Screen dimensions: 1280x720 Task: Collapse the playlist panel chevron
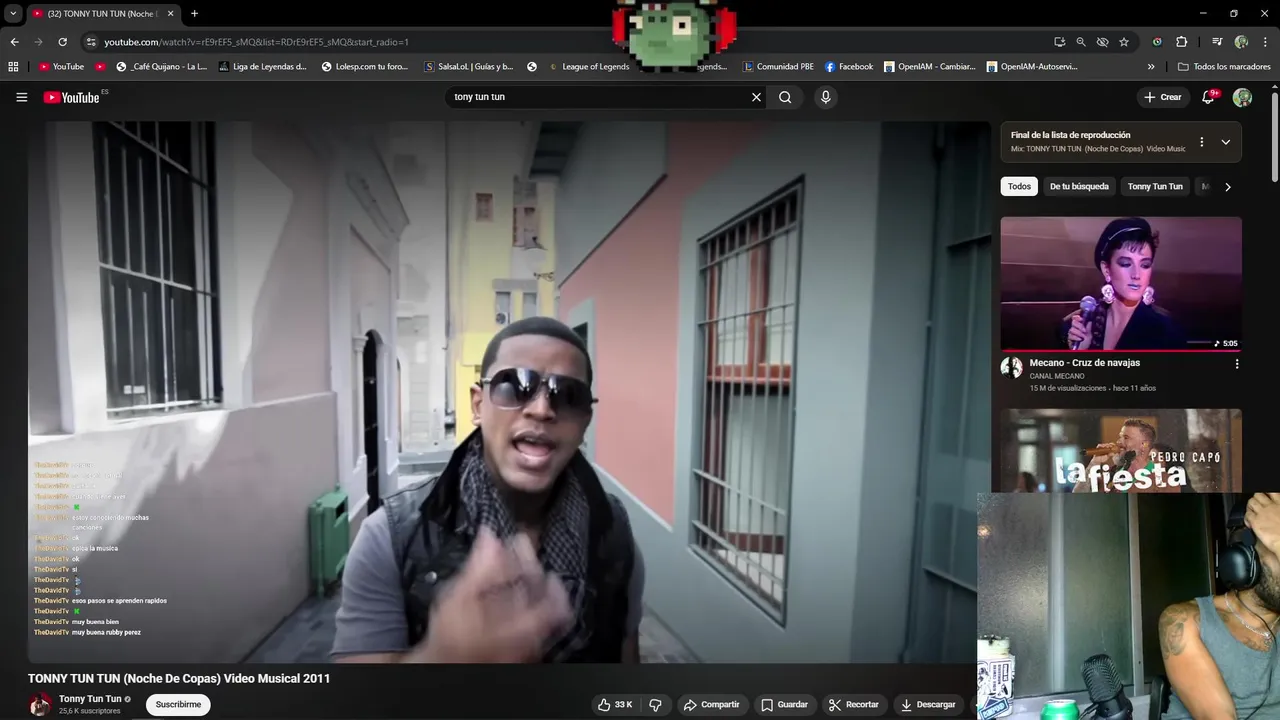pyautogui.click(x=1226, y=142)
